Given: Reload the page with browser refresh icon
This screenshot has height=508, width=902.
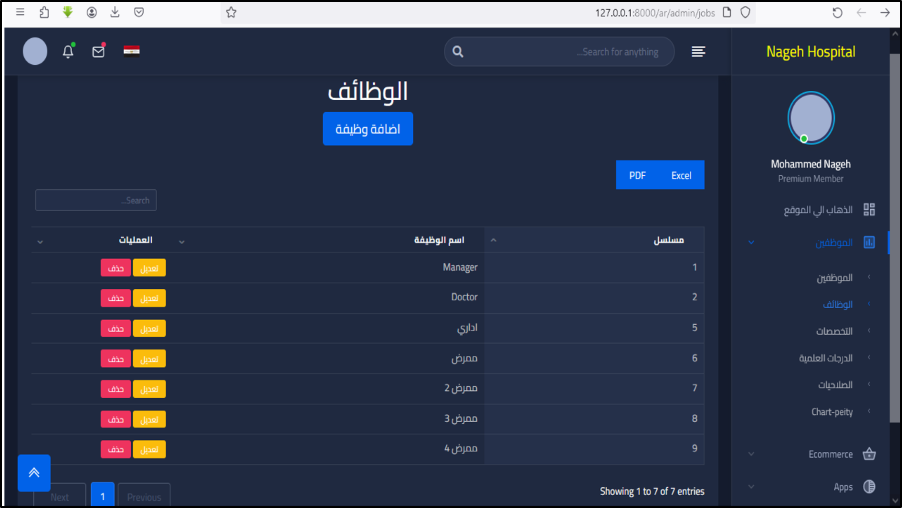Looking at the screenshot, I should coord(837,12).
